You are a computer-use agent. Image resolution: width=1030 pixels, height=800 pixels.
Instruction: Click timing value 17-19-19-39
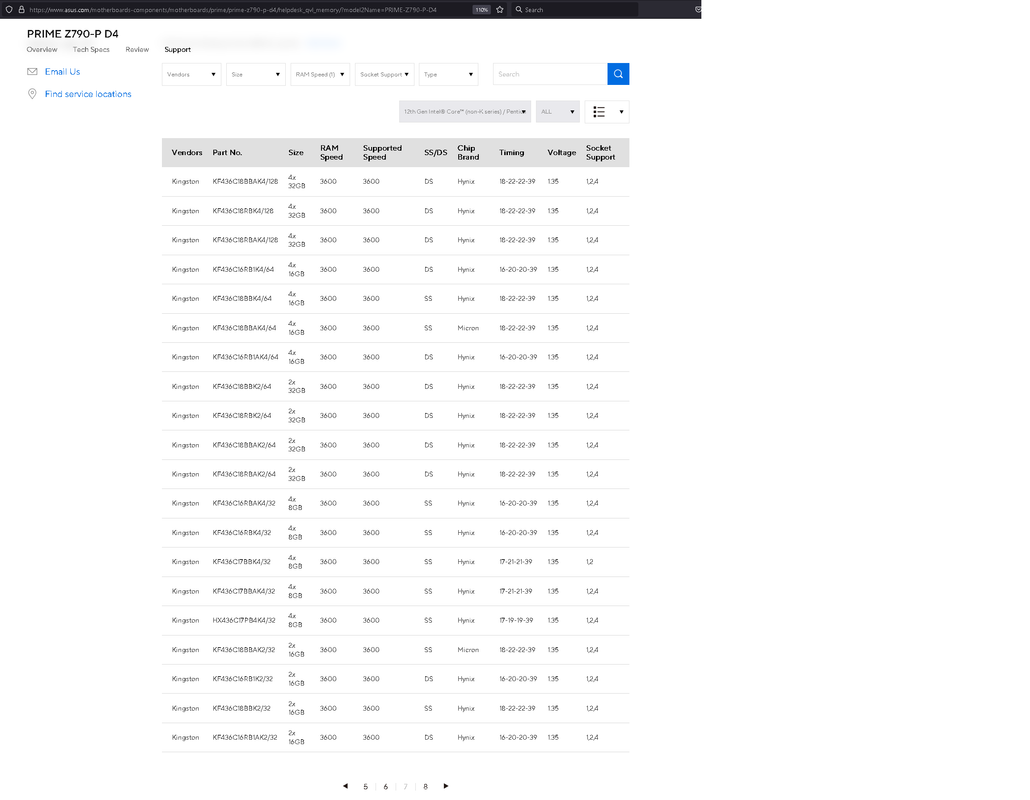[x=516, y=620]
